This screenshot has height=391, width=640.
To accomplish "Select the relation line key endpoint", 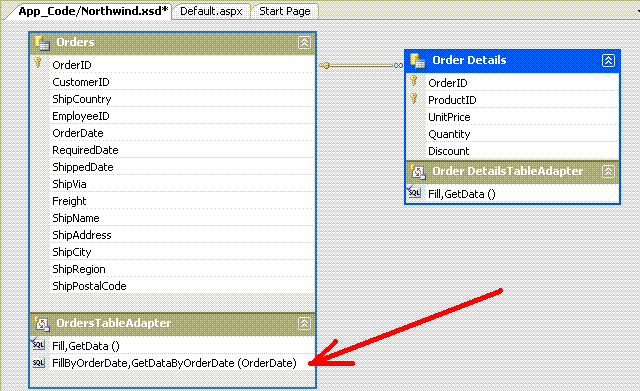I will 324,65.
